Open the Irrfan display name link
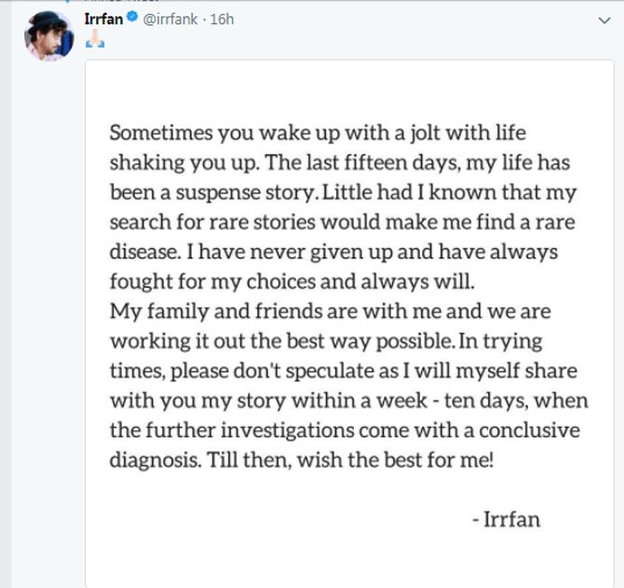This screenshot has width=624, height=588. [105, 20]
